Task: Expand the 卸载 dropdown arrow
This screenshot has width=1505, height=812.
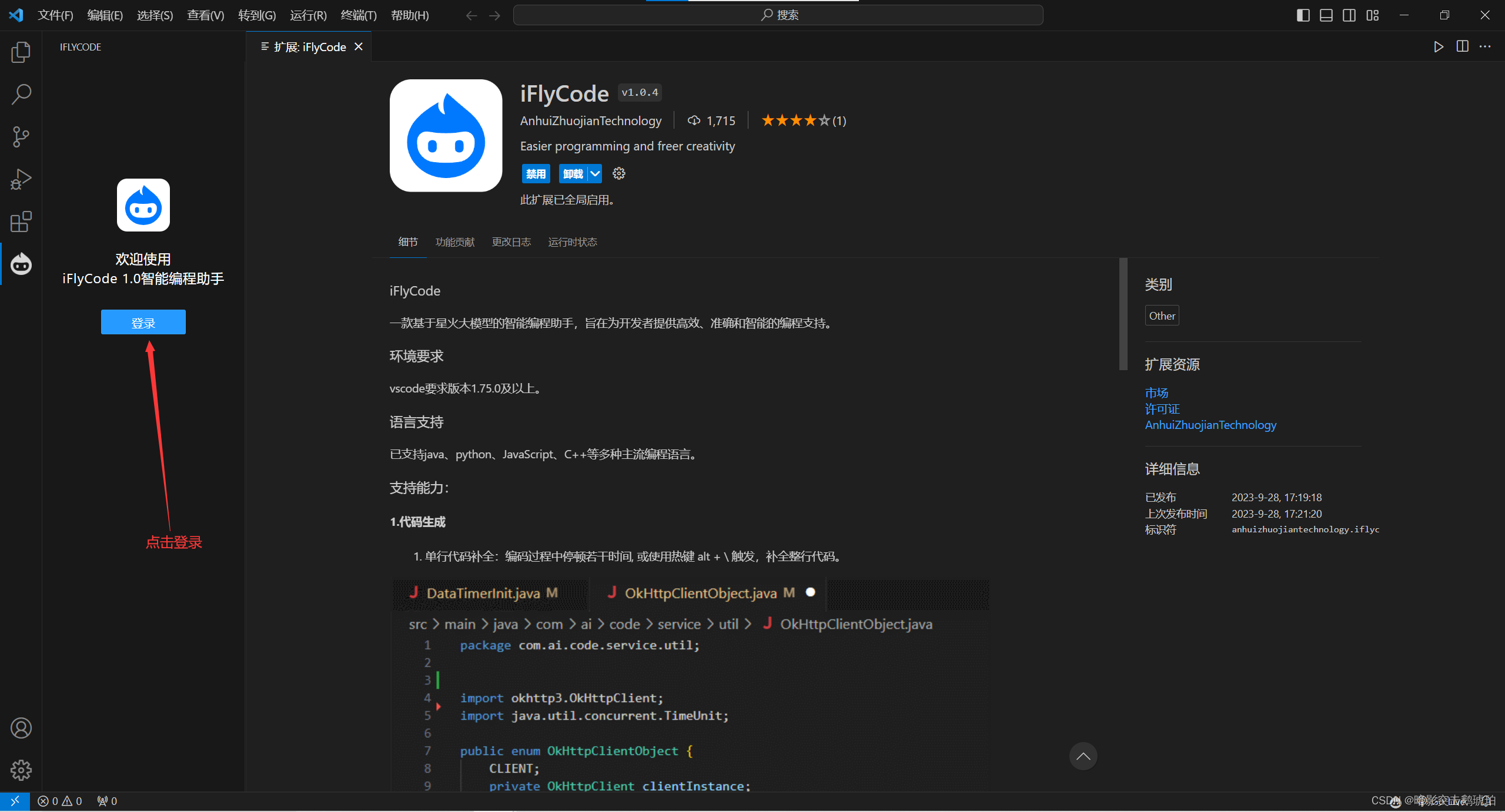Action: 595,173
